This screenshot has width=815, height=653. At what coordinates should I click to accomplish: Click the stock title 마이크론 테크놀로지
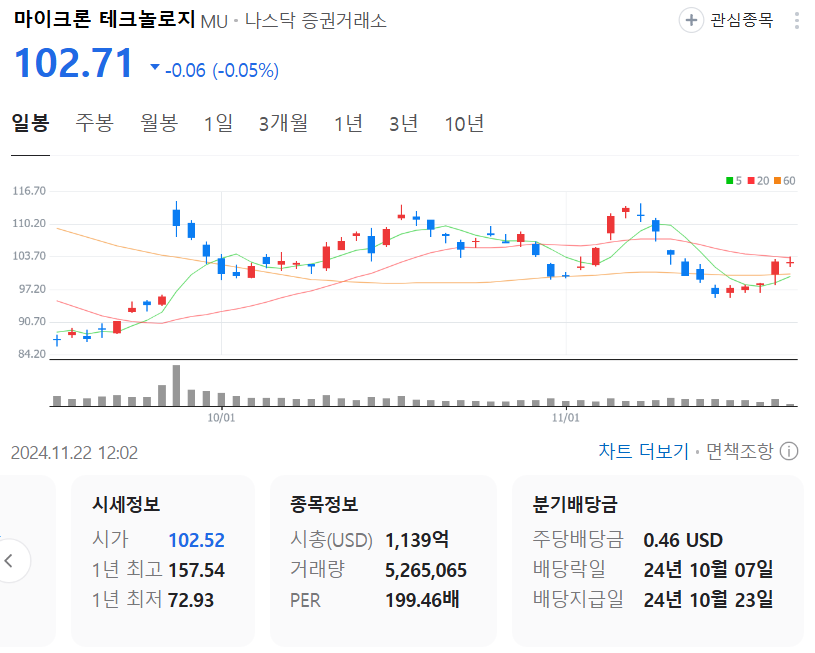tap(104, 20)
